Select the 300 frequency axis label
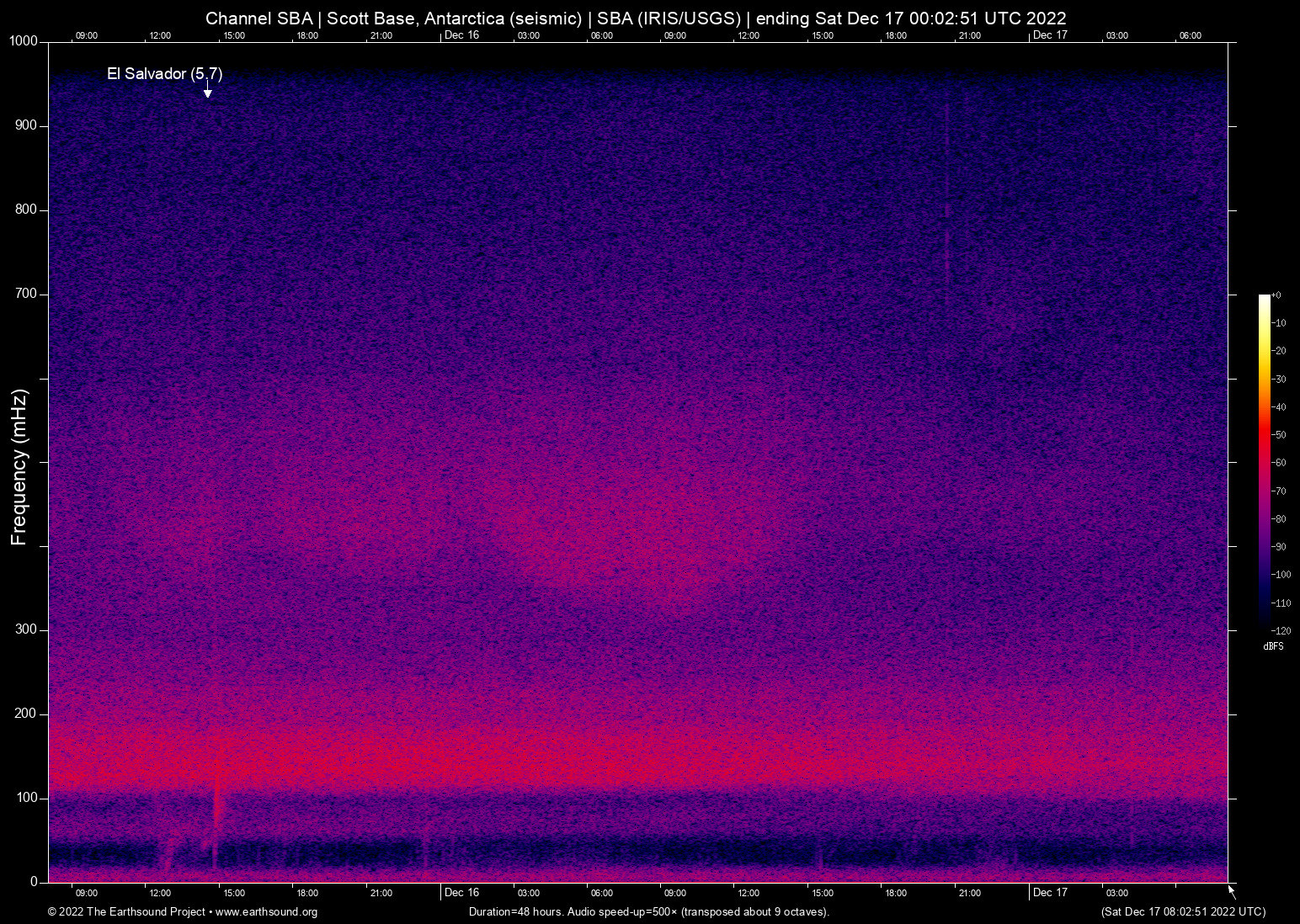 [x=26, y=629]
